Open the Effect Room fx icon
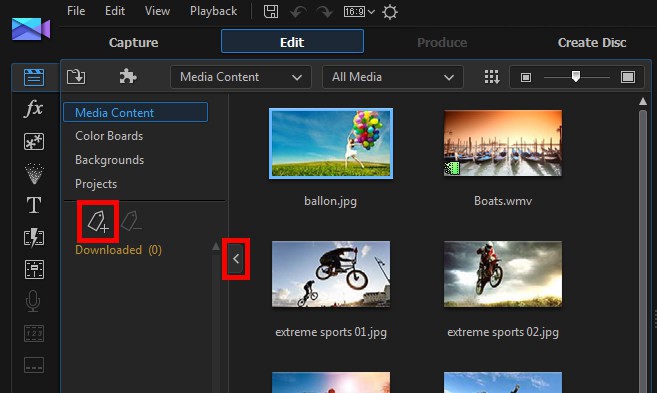The width and height of the screenshot is (657, 393). click(34, 109)
